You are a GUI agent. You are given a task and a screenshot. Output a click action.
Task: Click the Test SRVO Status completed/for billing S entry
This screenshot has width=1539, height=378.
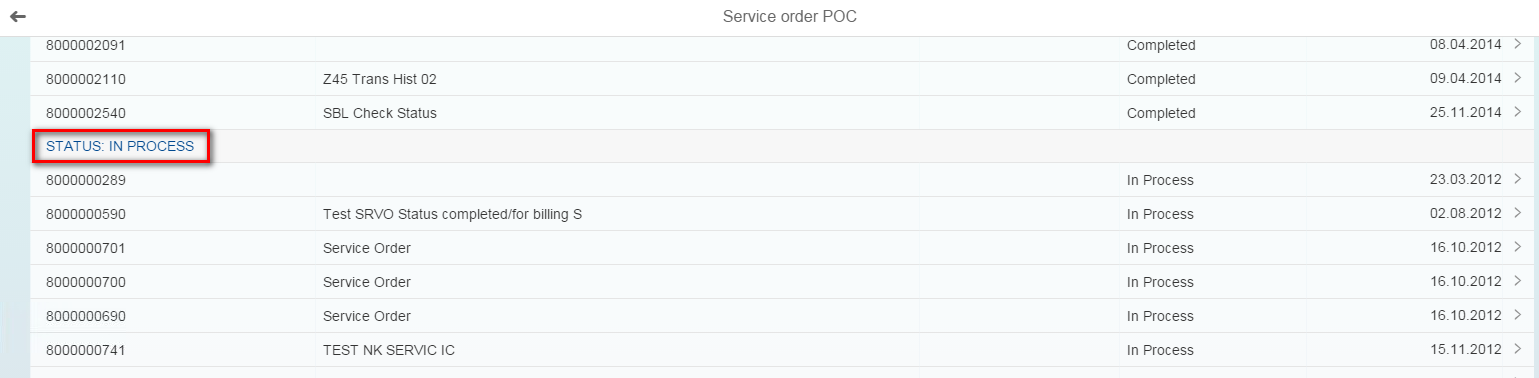(x=453, y=215)
